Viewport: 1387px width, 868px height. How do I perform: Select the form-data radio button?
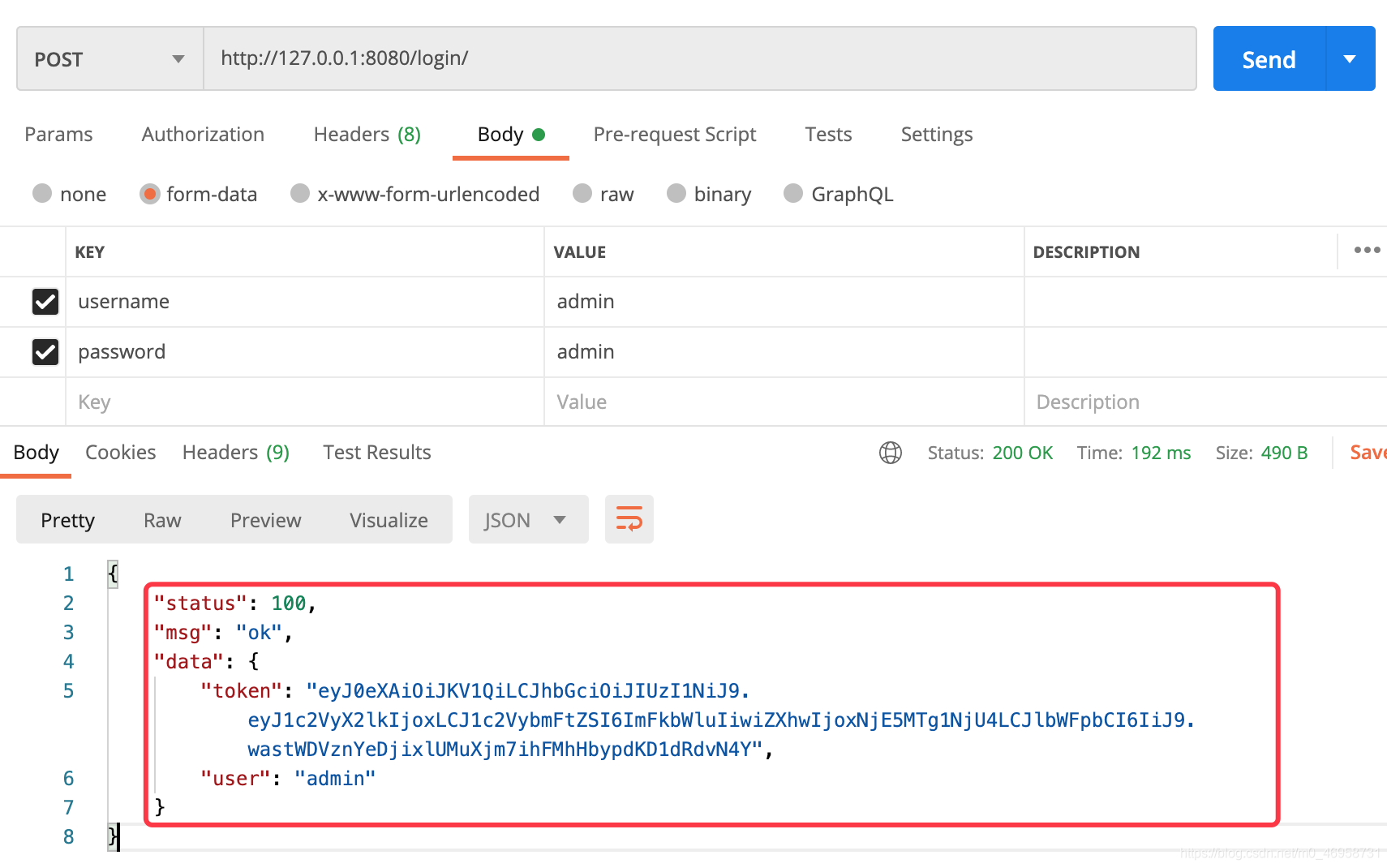149,194
